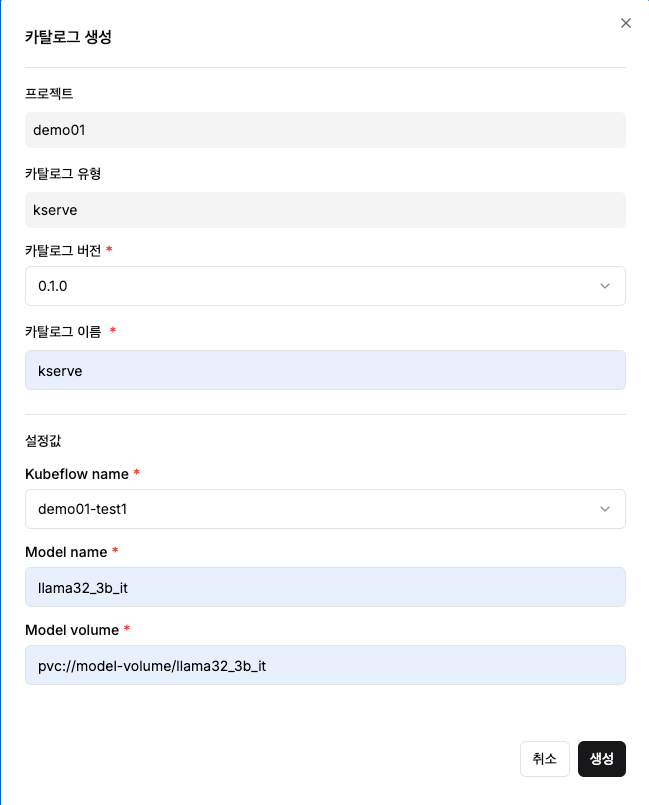
Task: Click the 카탈로그 버전 label
Action: click(63, 251)
